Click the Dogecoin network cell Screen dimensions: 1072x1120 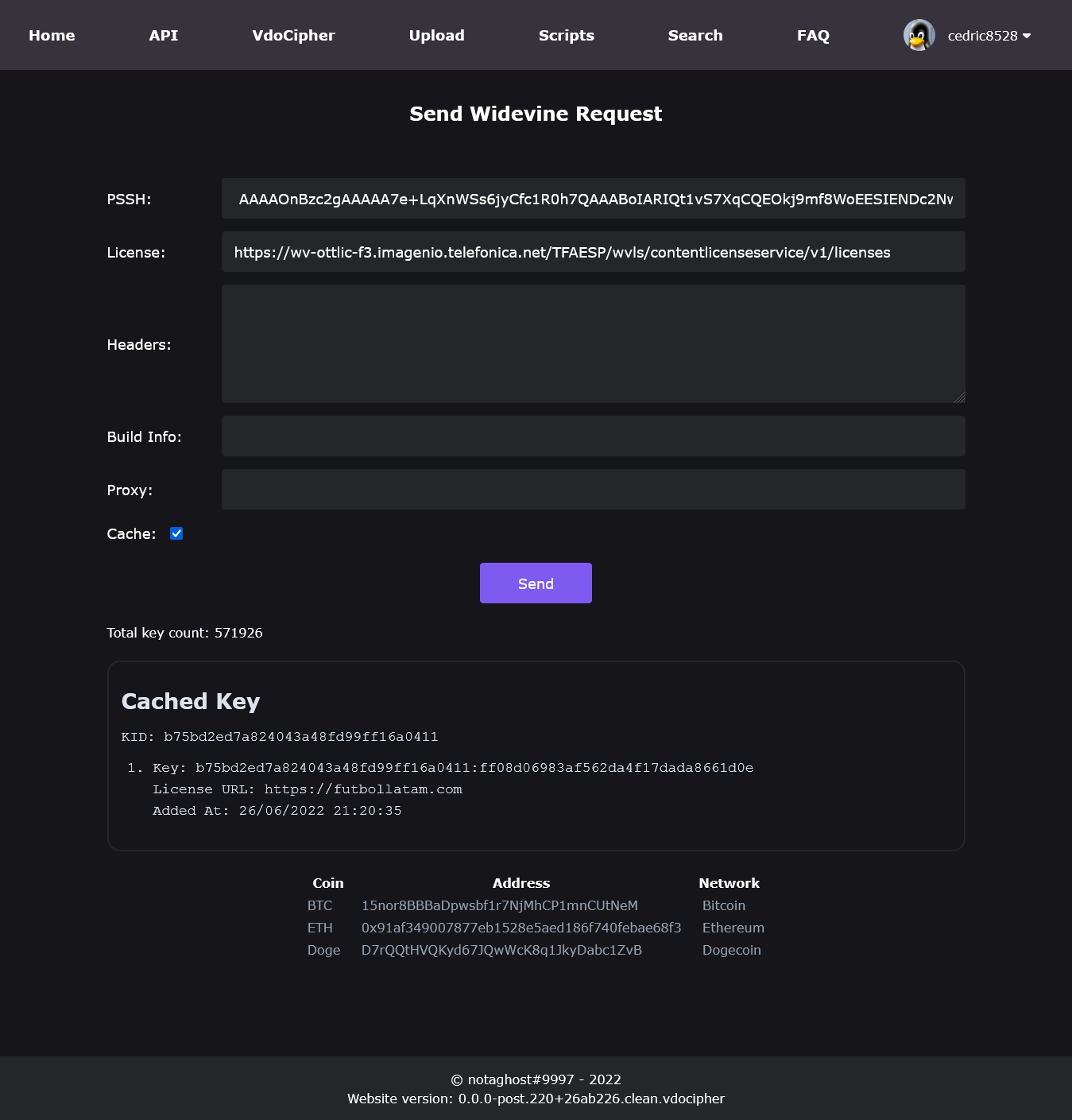(x=732, y=950)
